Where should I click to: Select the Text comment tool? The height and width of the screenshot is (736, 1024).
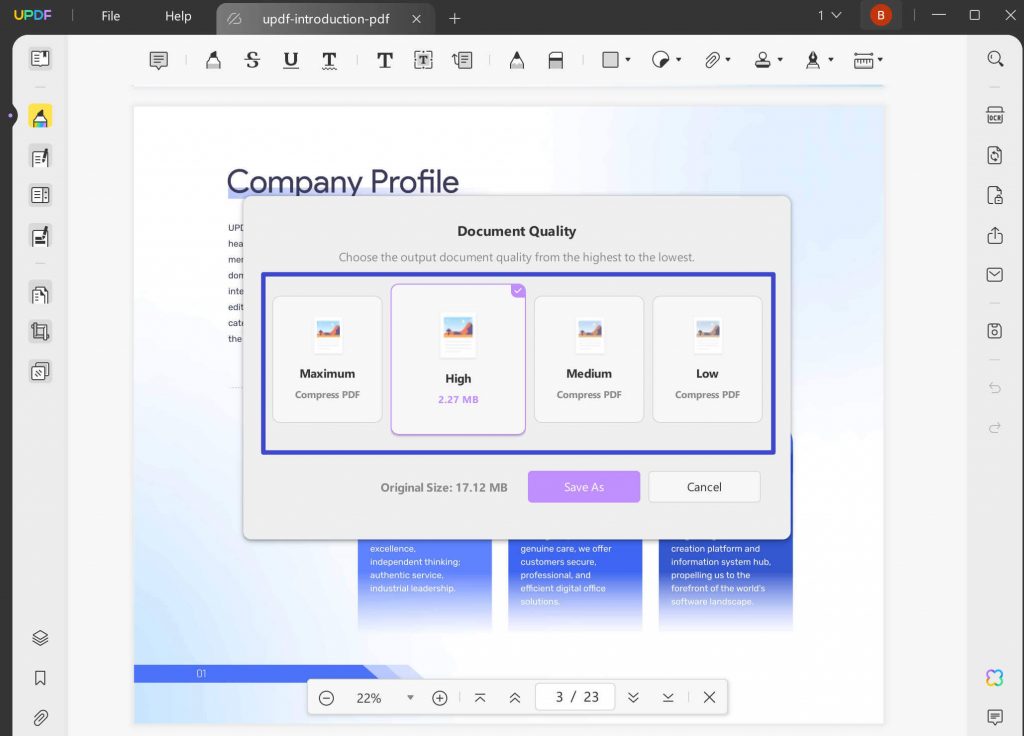coord(384,60)
